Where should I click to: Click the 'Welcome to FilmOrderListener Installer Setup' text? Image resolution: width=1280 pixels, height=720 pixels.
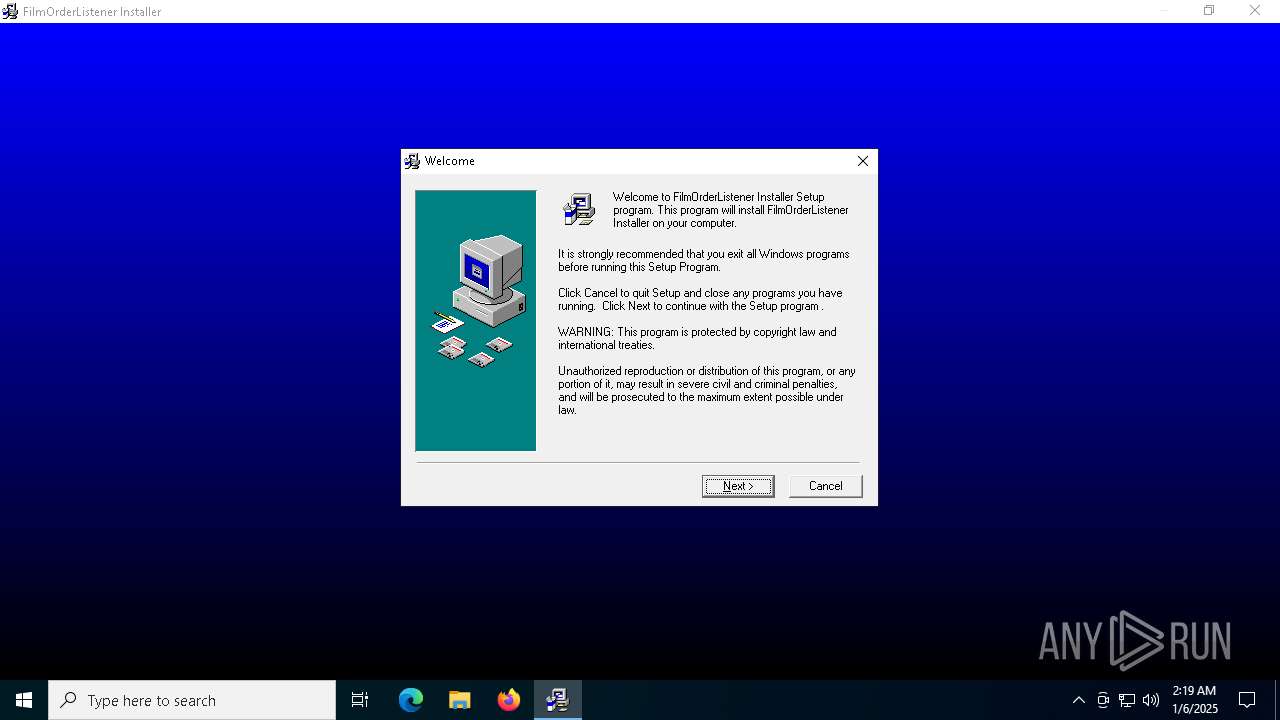tap(730, 210)
